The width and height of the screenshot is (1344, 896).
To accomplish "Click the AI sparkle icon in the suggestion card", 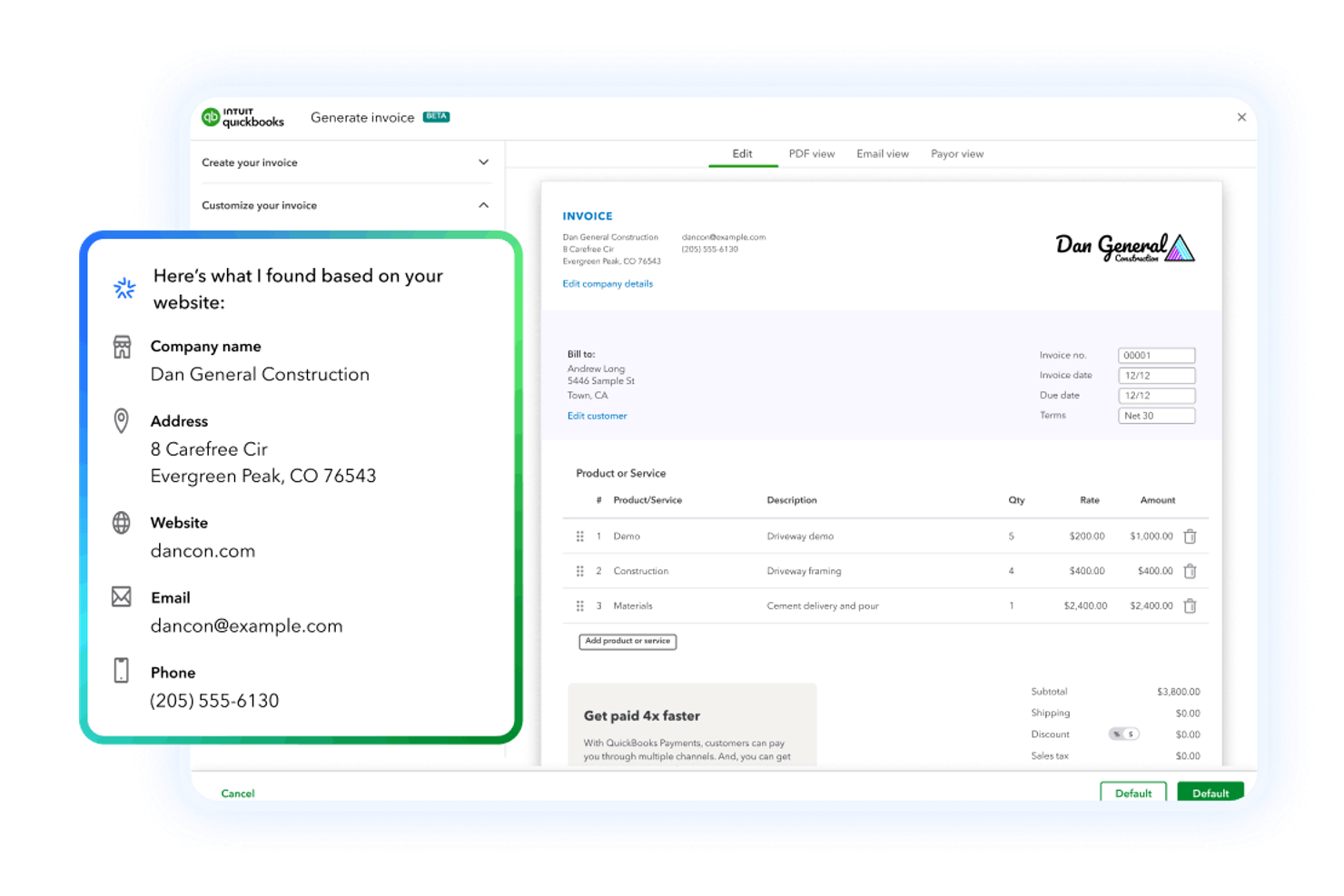I will click(124, 288).
